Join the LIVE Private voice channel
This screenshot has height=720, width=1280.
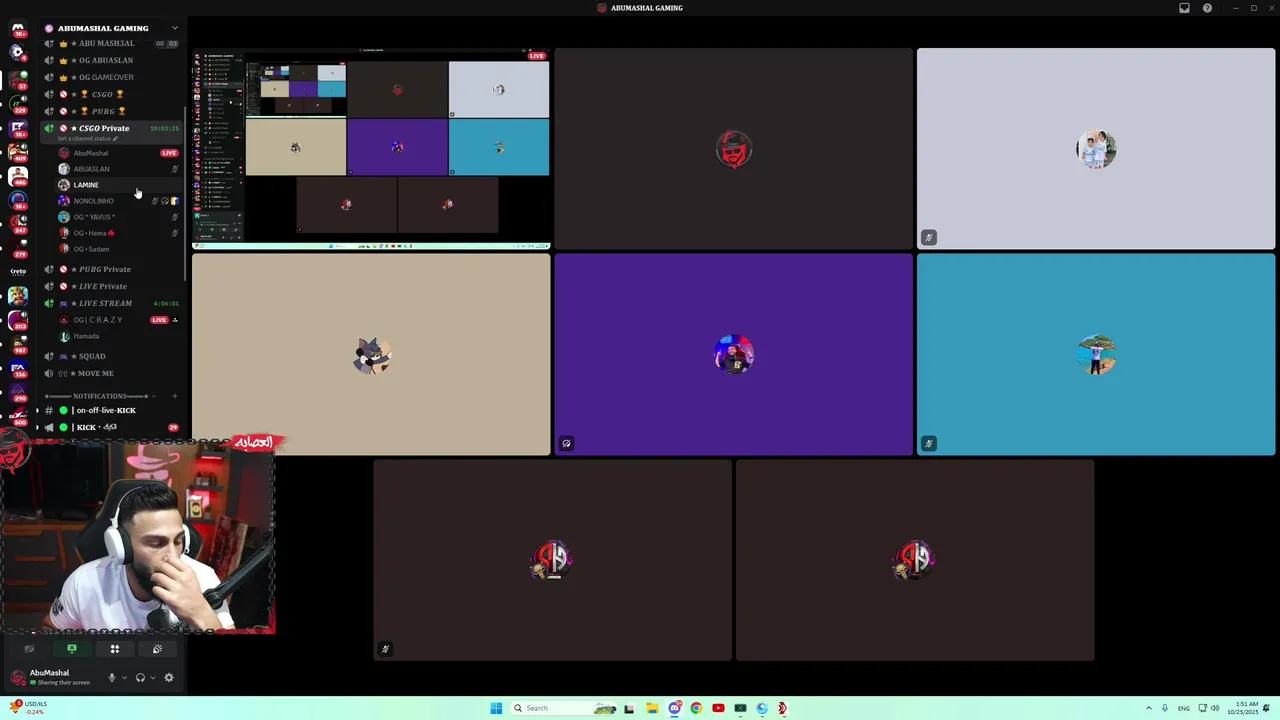click(x=111, y=286)
